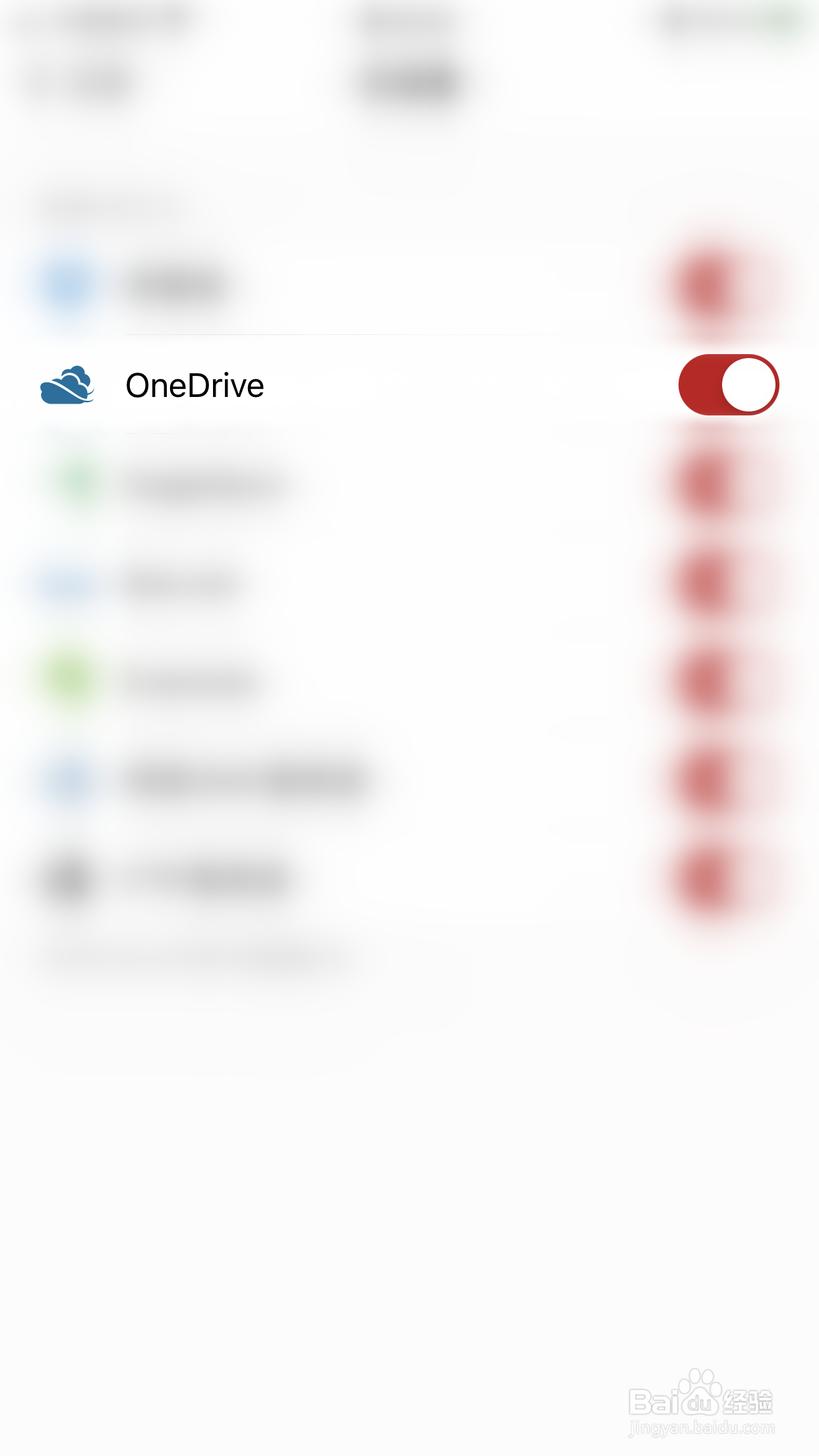Tap the dark gray blurred icon in last row
Viewport: 819px width, 1456px height.
[69, 880]
